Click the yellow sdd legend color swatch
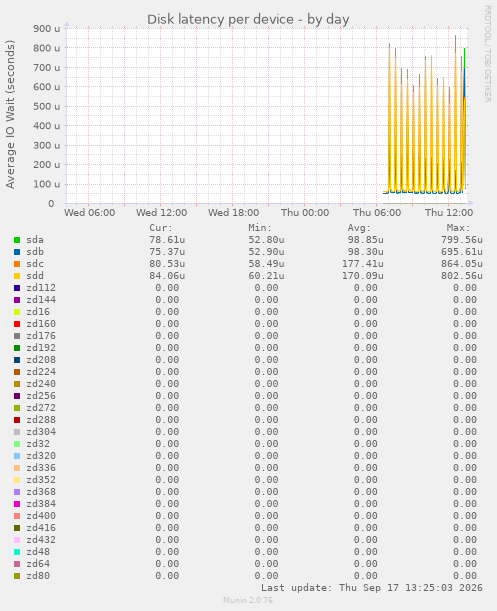The height and width of the screenshot is (611, 497). point(17,276)
